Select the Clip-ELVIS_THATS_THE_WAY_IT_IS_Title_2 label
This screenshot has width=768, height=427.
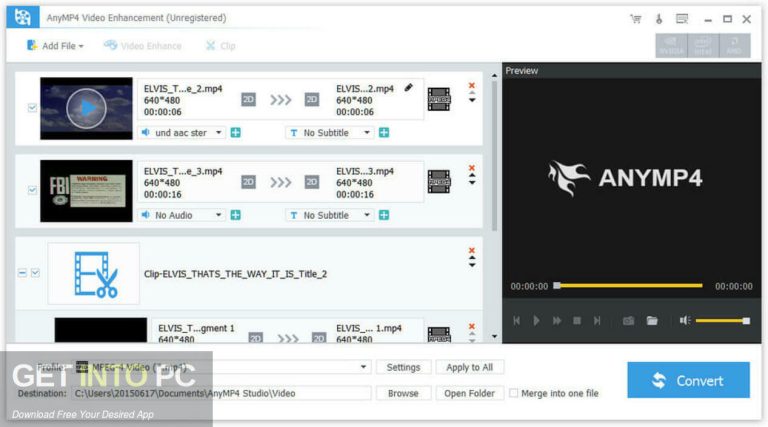(235, 274)
